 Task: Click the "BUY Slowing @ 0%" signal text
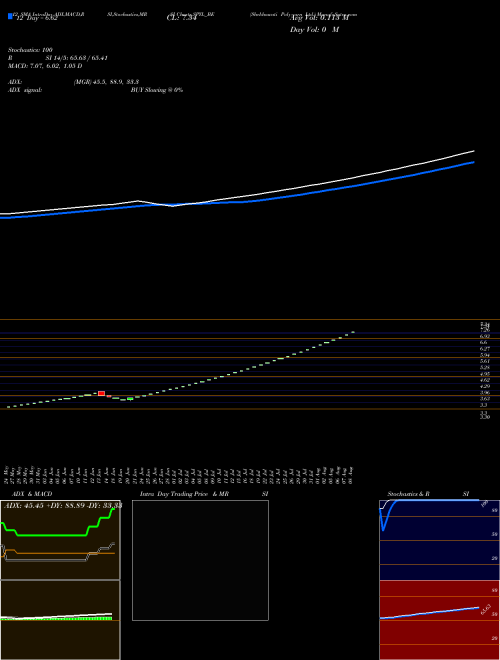click(x=157, y=90)
